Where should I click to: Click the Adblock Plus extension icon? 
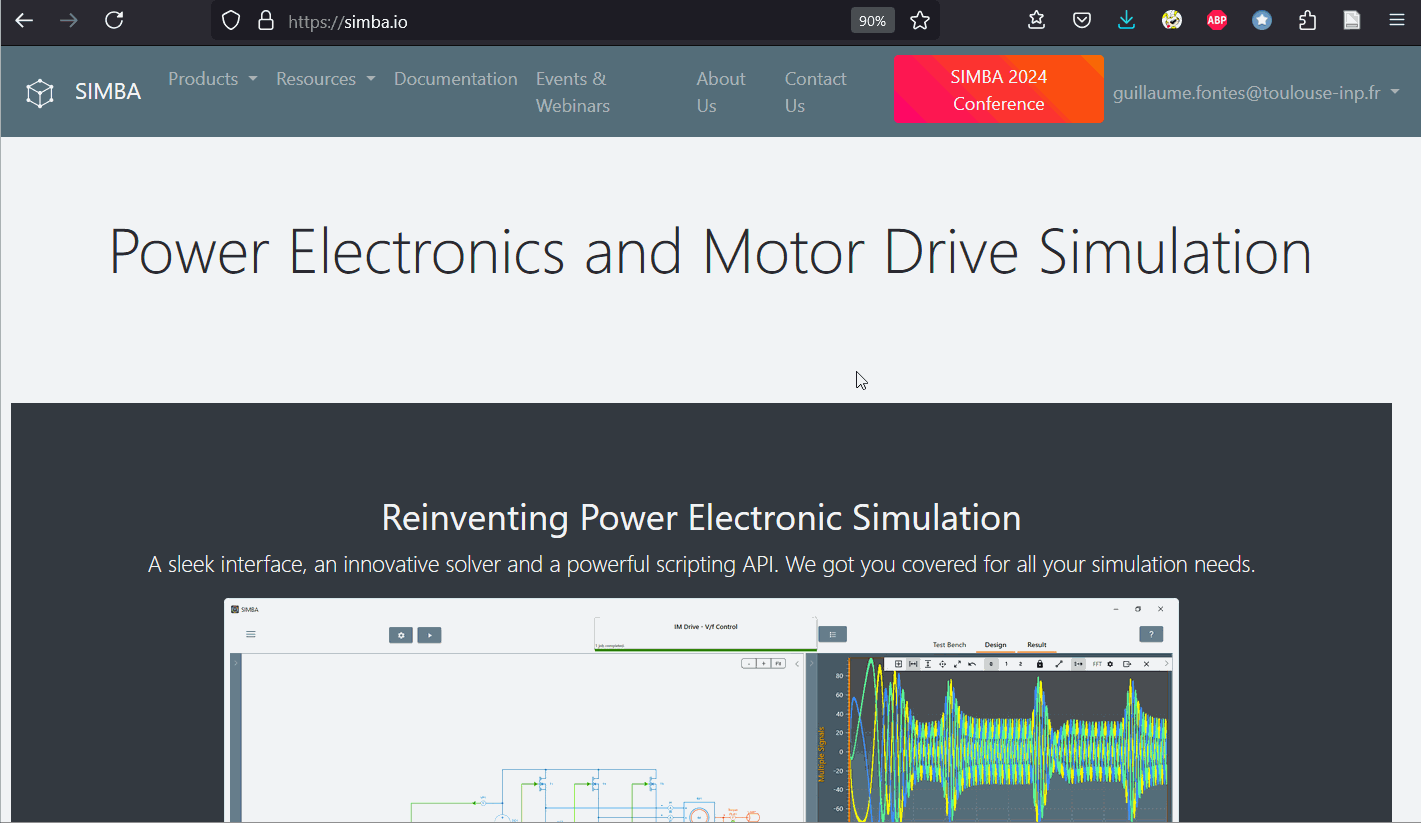(x=1216, y=20)
